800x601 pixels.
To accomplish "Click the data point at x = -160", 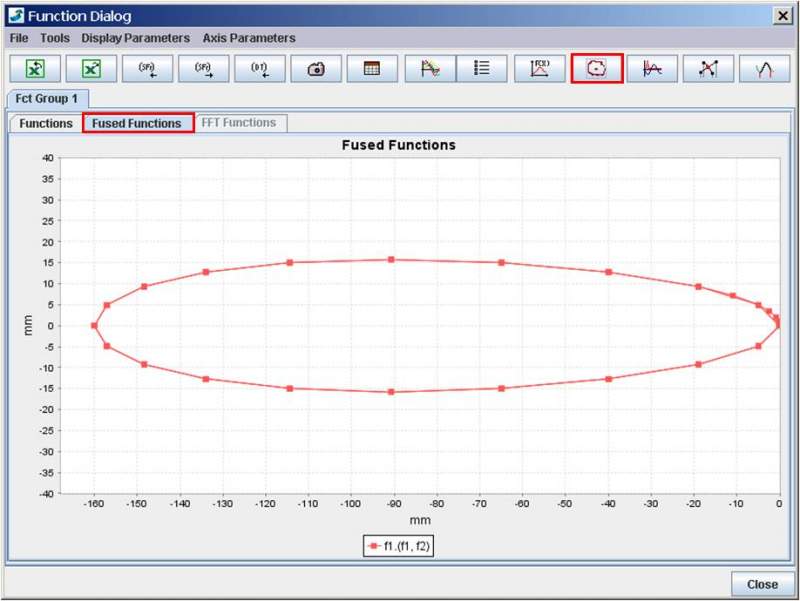I will (x=94, y=325).
